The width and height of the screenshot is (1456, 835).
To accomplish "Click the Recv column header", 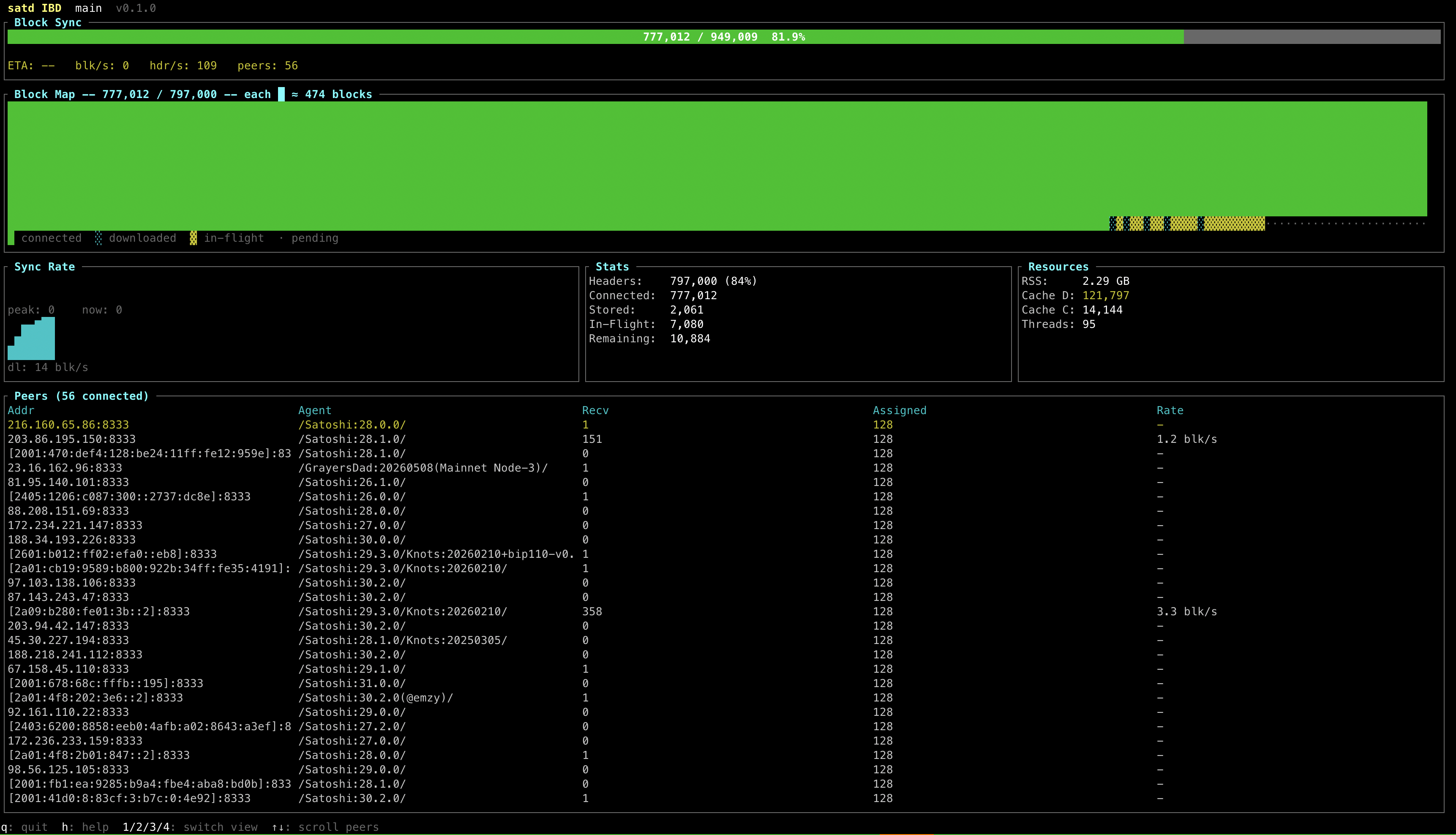I will (596, 411).
